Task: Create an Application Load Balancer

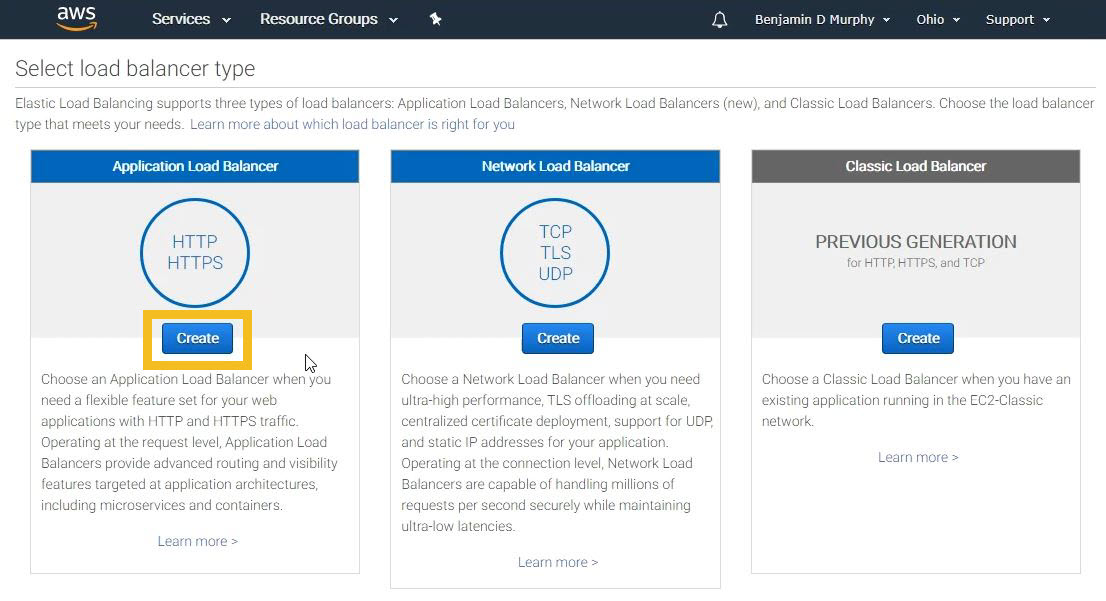Action: click(198, 339)
